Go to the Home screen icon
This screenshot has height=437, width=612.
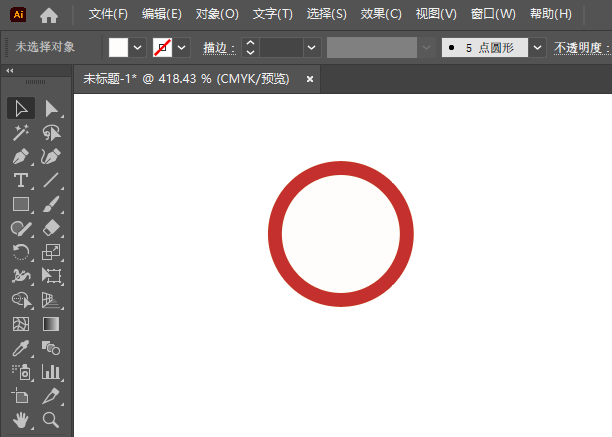click(x=49, y=15)
